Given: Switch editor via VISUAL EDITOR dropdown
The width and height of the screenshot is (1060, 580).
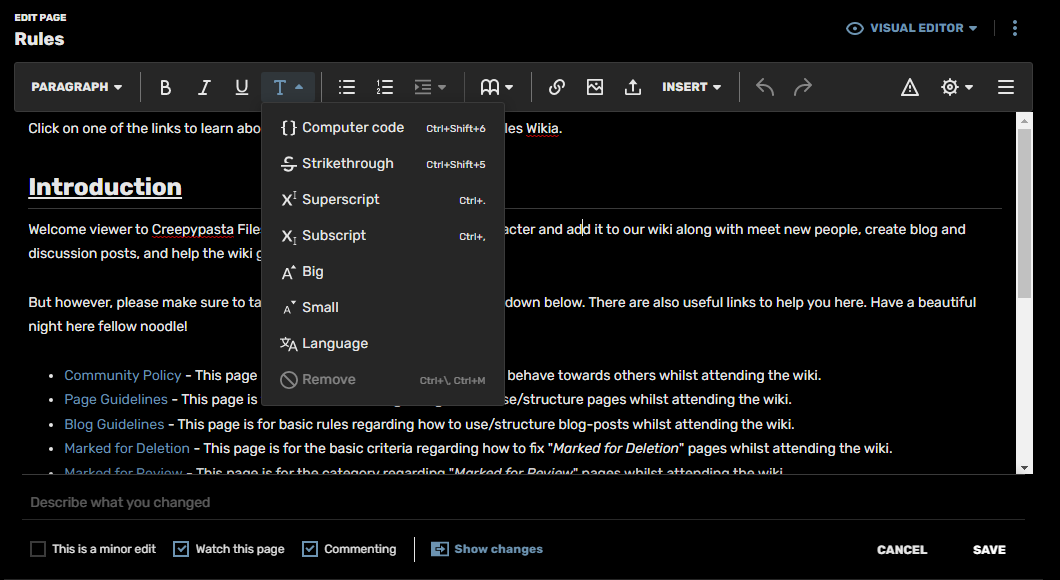Looking at the screenshot, I should pyautogui.click(x=911, y=28).
